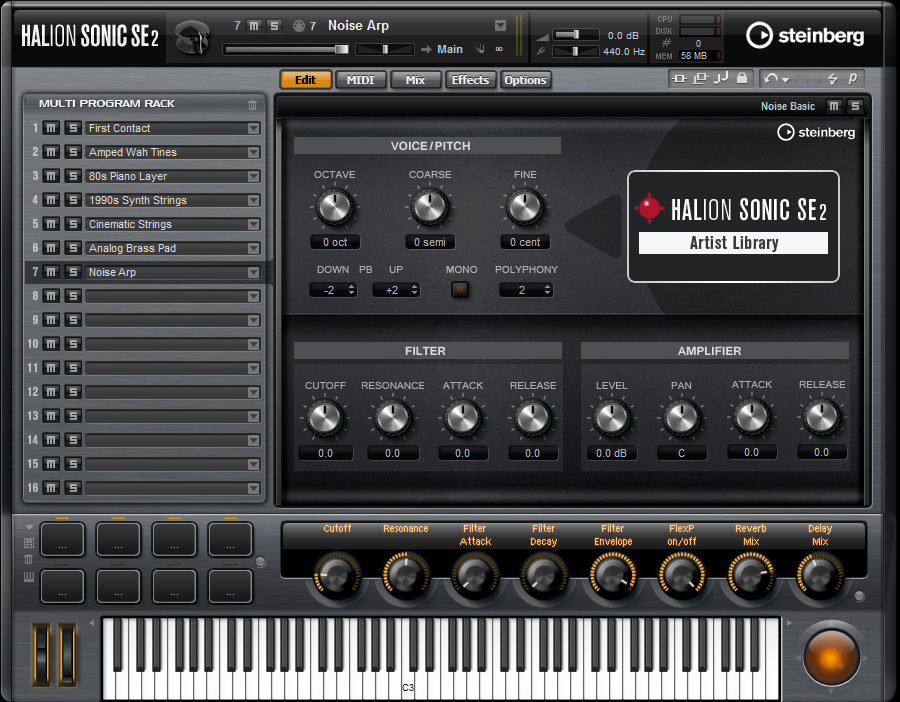The width and height of the screenshot is (900, 702).
Task: Click the OCTAVE knob
Action: [335, 207]
